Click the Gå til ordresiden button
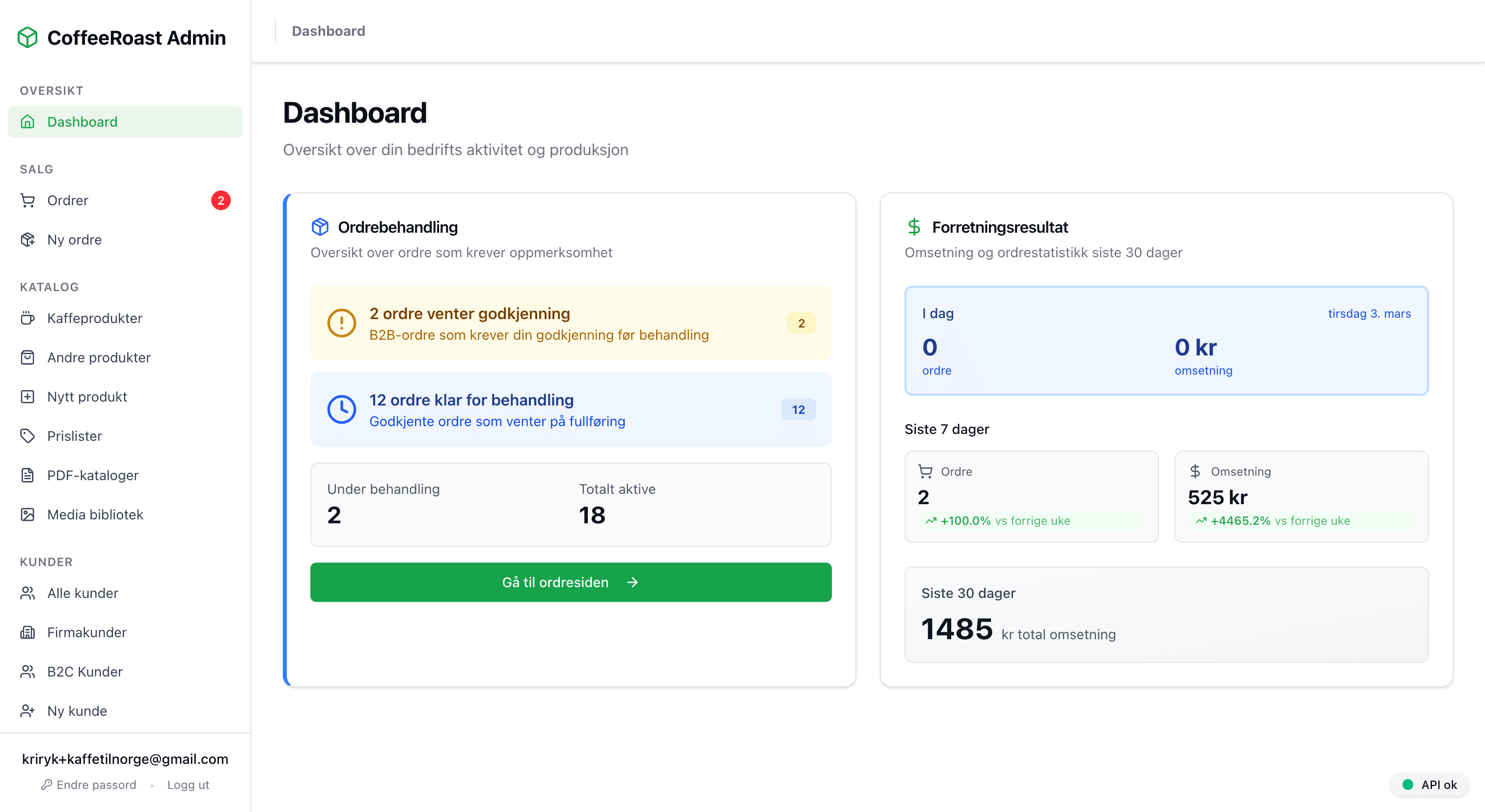The width and height of the screenshot is (1485, 812). 570,582
